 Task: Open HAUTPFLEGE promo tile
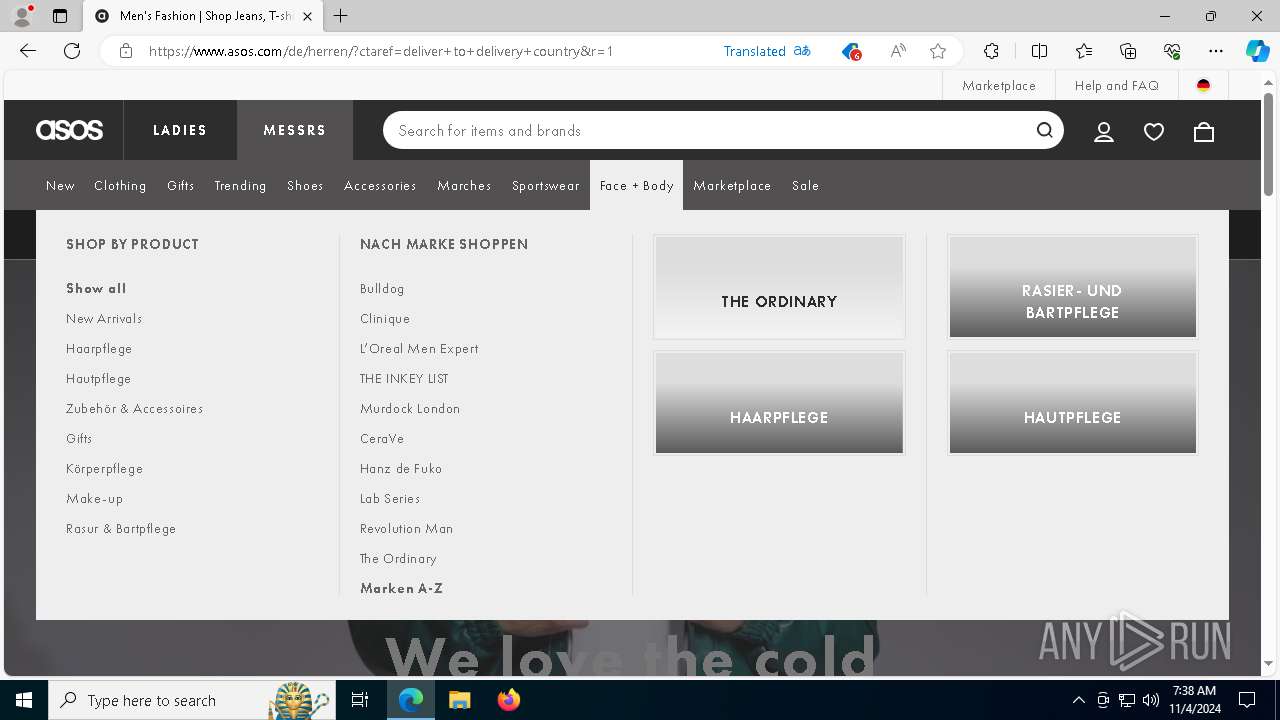coord(1072,403)
